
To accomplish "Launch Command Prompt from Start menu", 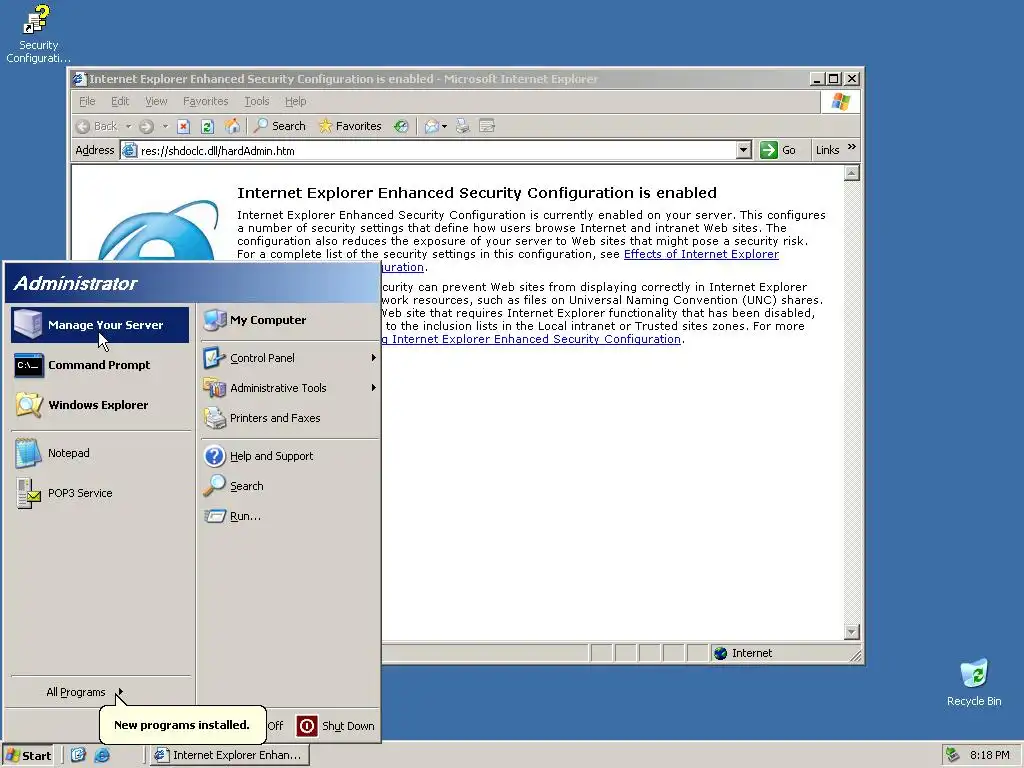I will point(100,365).
